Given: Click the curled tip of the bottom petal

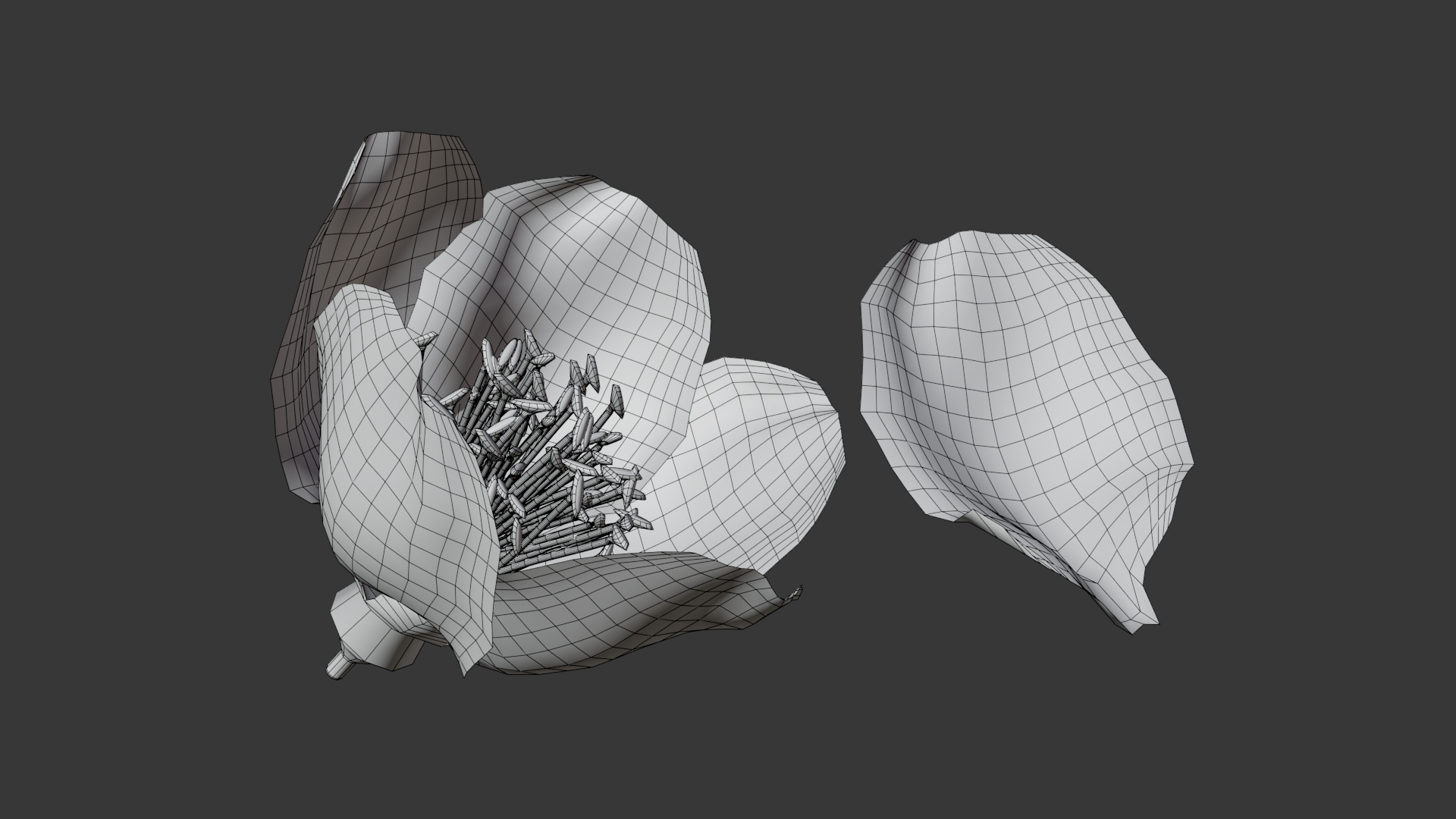Looking at the screenshot, I should point(794,593).
